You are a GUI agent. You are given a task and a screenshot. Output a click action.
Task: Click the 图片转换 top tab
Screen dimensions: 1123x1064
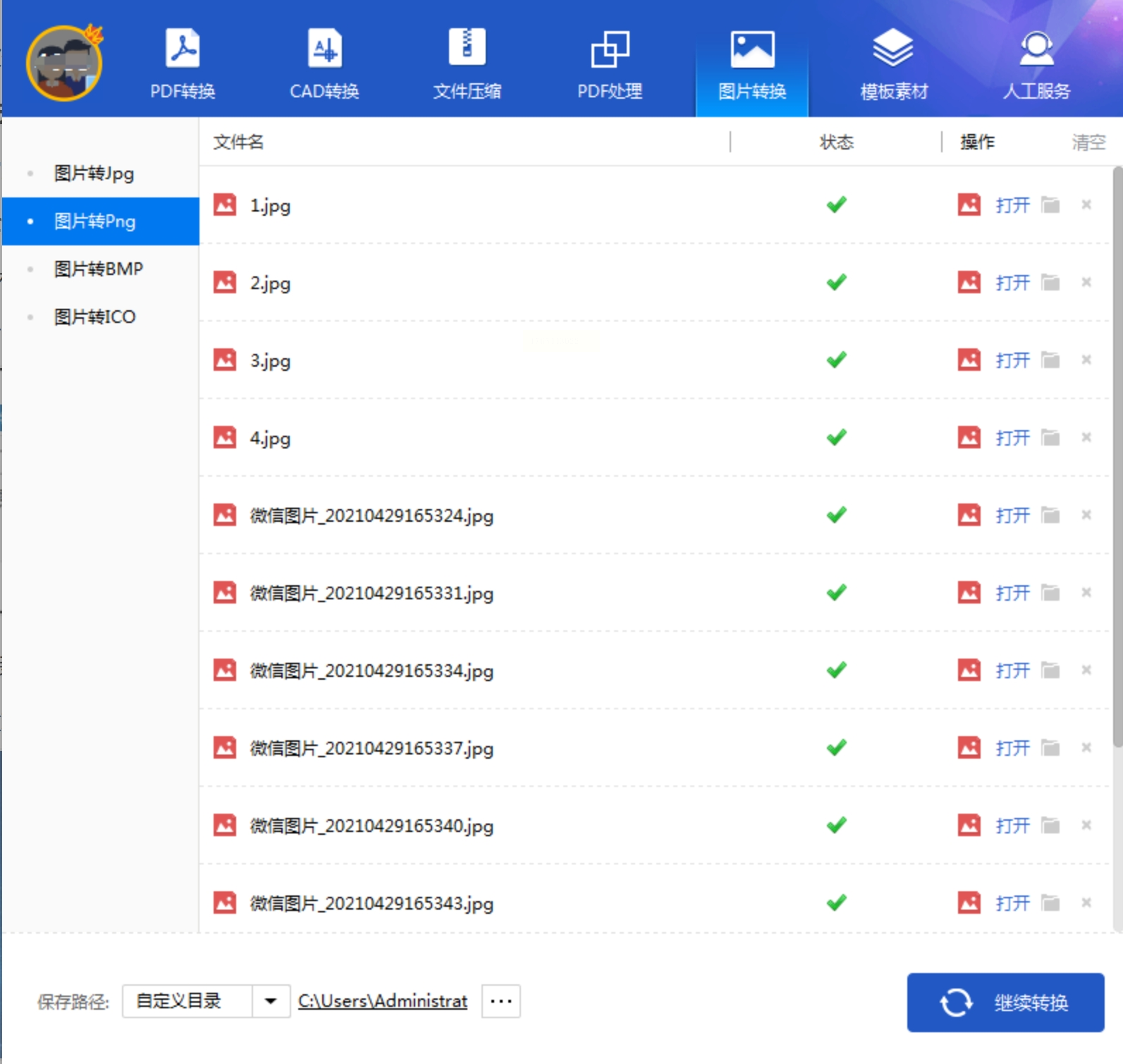[x=751, y=63]
